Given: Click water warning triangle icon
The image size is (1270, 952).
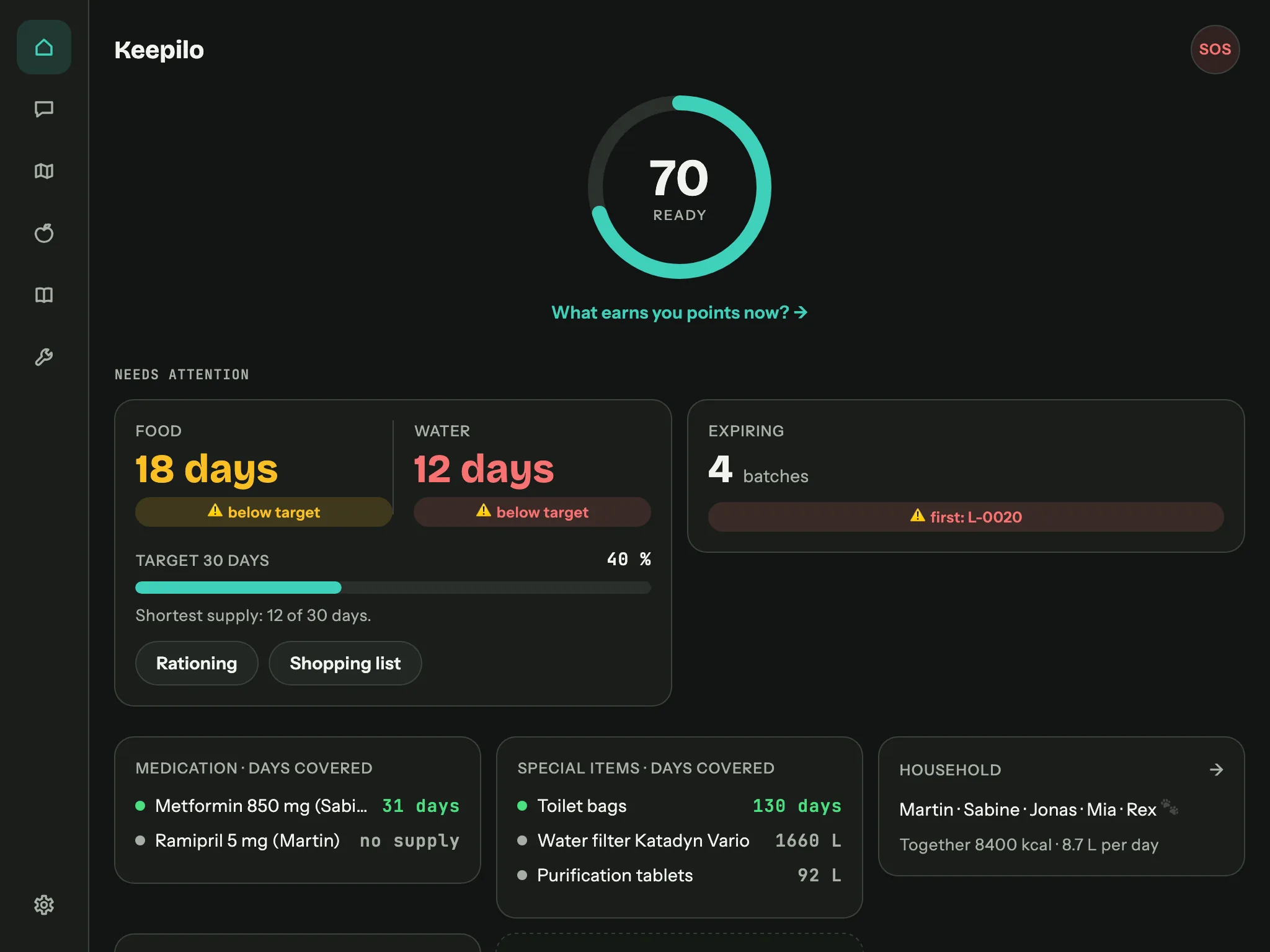Looking at the screenshot, I should (x=484, y=511).
